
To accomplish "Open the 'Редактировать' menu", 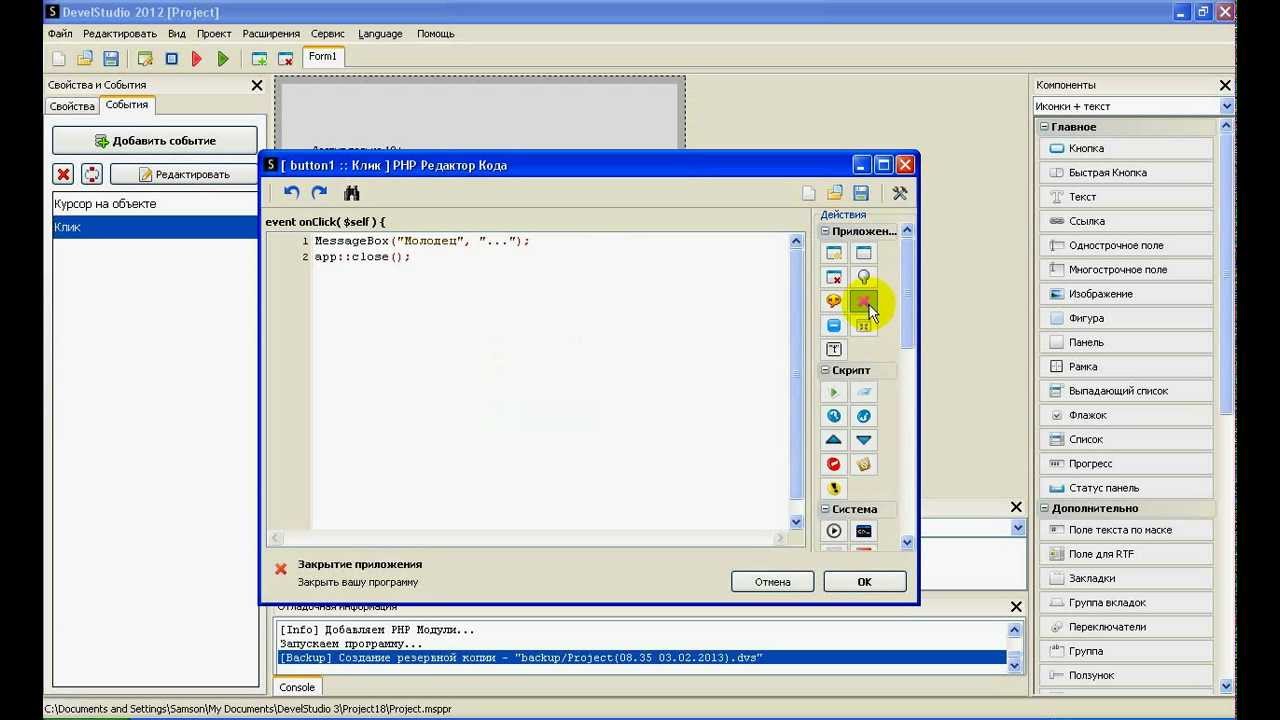I will coord(120,34).
